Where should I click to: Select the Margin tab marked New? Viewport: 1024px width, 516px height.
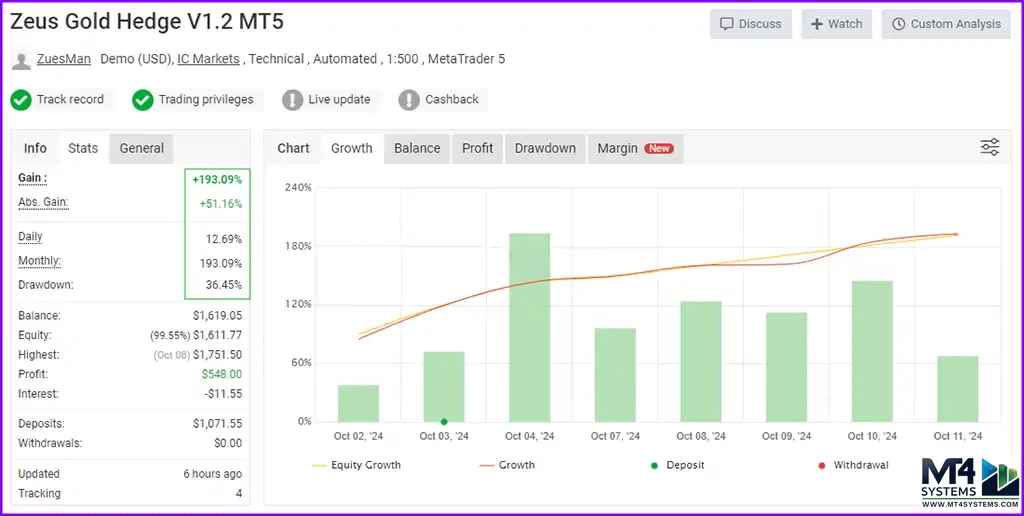634,148
